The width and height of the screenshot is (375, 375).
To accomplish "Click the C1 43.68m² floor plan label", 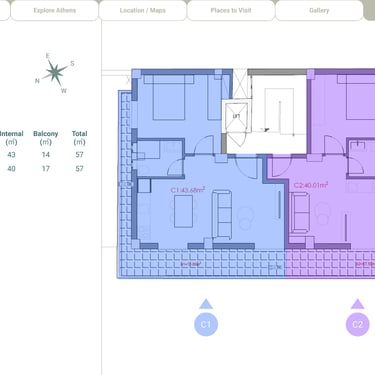I will click(188, 190).
